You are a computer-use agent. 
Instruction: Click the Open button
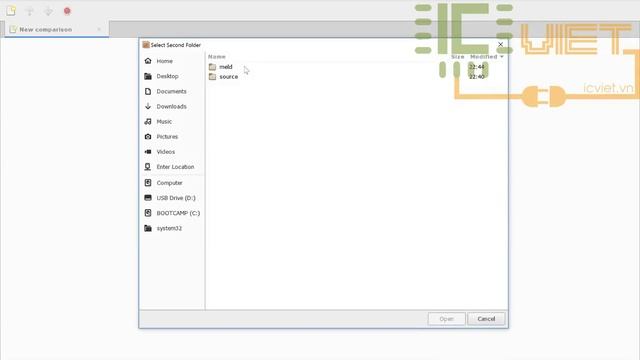pos(447,319)
